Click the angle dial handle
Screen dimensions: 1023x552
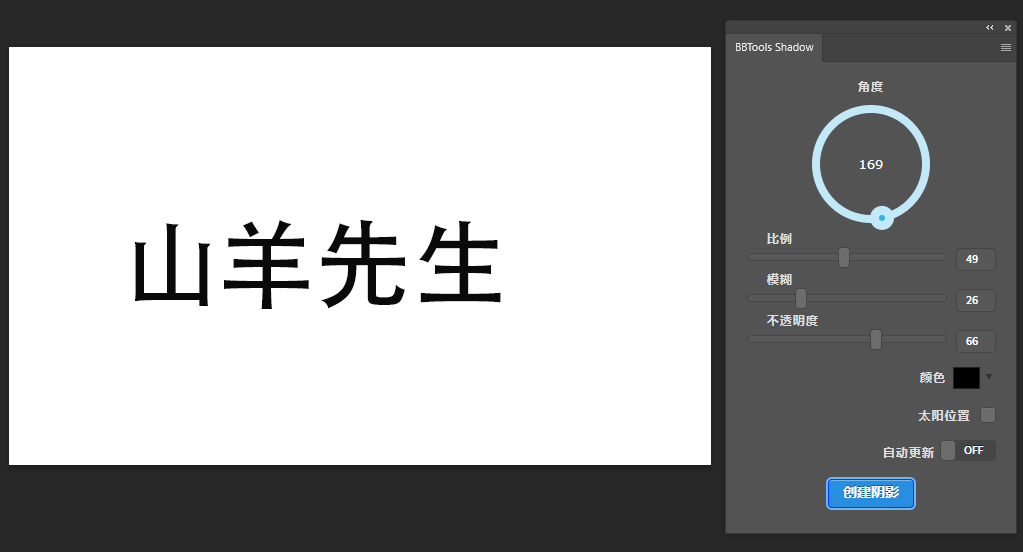882,218
